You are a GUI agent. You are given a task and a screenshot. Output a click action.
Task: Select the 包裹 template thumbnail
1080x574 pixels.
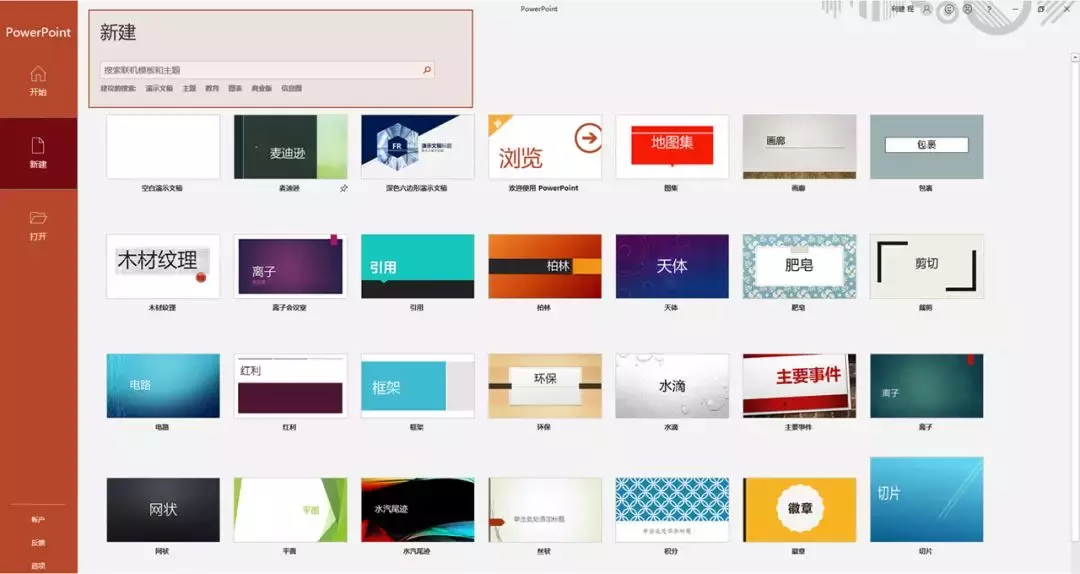(x=926, y=147)
